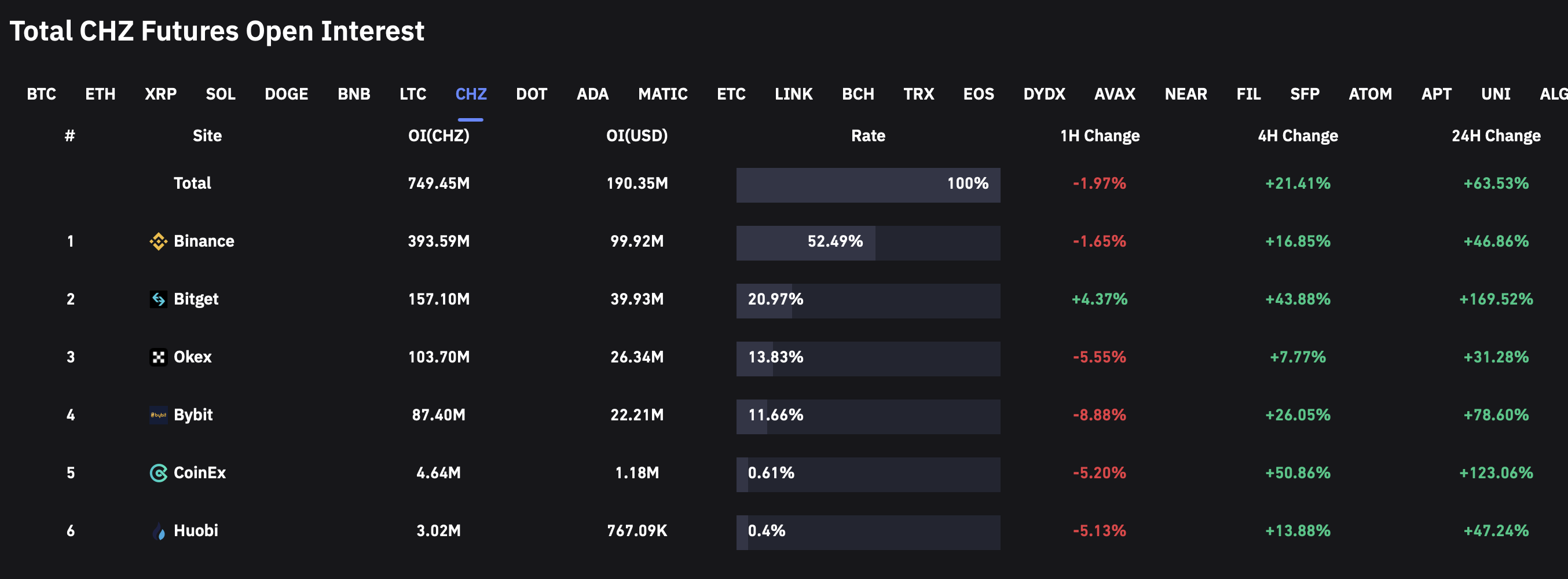This screenshot has width=1568, height=579.
Task: Open the DOGE futures tab
Action: [x=286, y=94]
